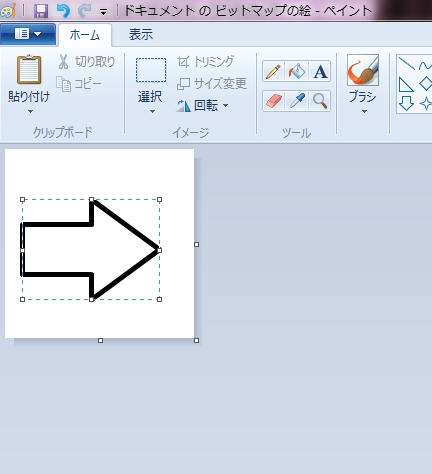Click コピー (copy) button

(79, 84)
